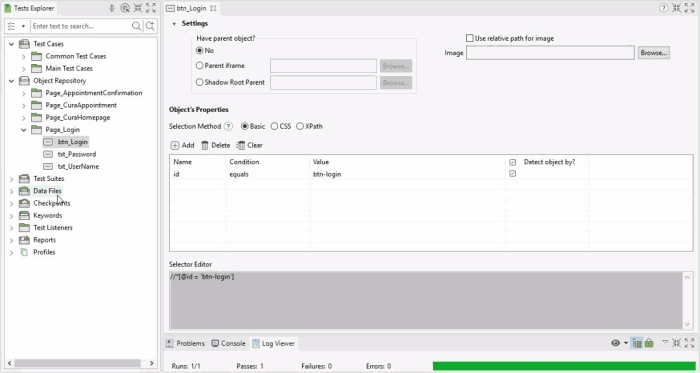Expand the Common Test Cases folder
Screen dimensions: 700x373
pyautogui.click(x=24, y=56)
